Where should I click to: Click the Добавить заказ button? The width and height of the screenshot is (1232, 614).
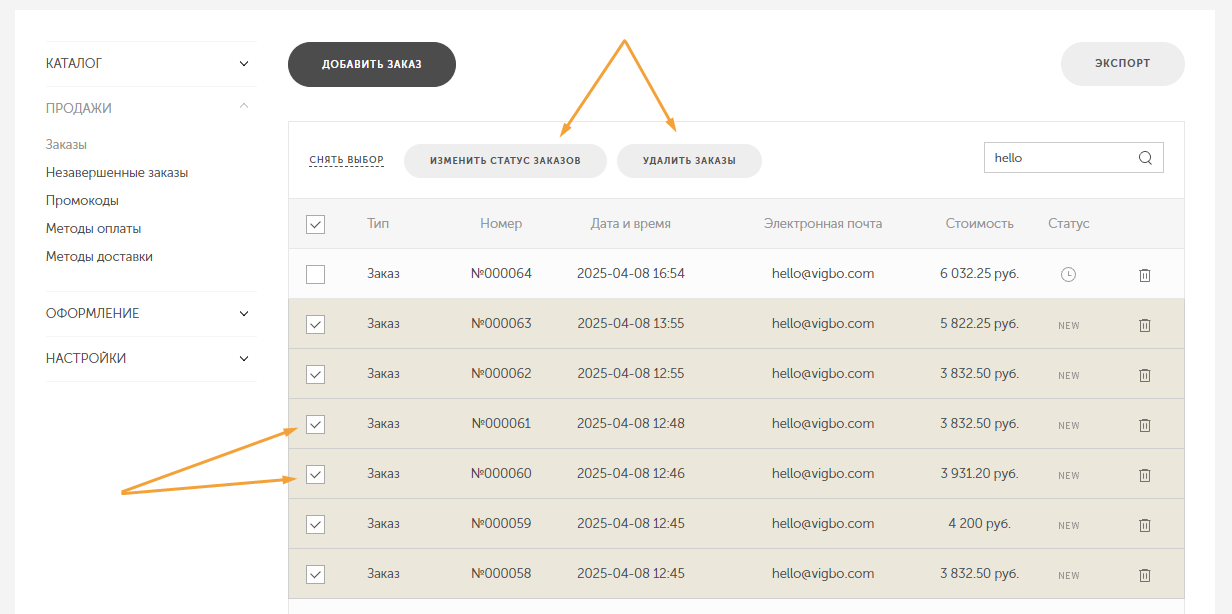click(372, 64)
